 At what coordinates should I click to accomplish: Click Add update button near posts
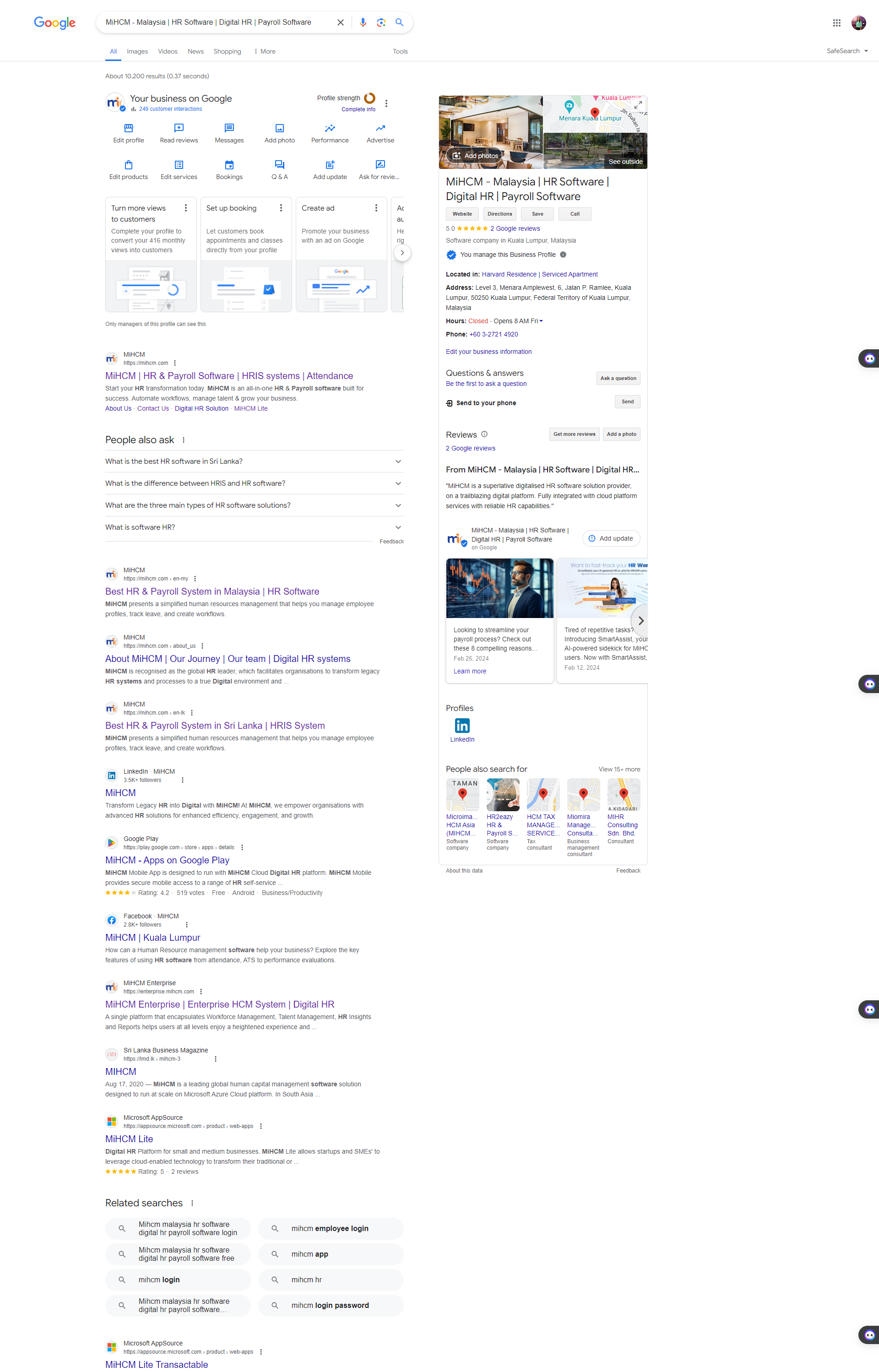(611, 539)
